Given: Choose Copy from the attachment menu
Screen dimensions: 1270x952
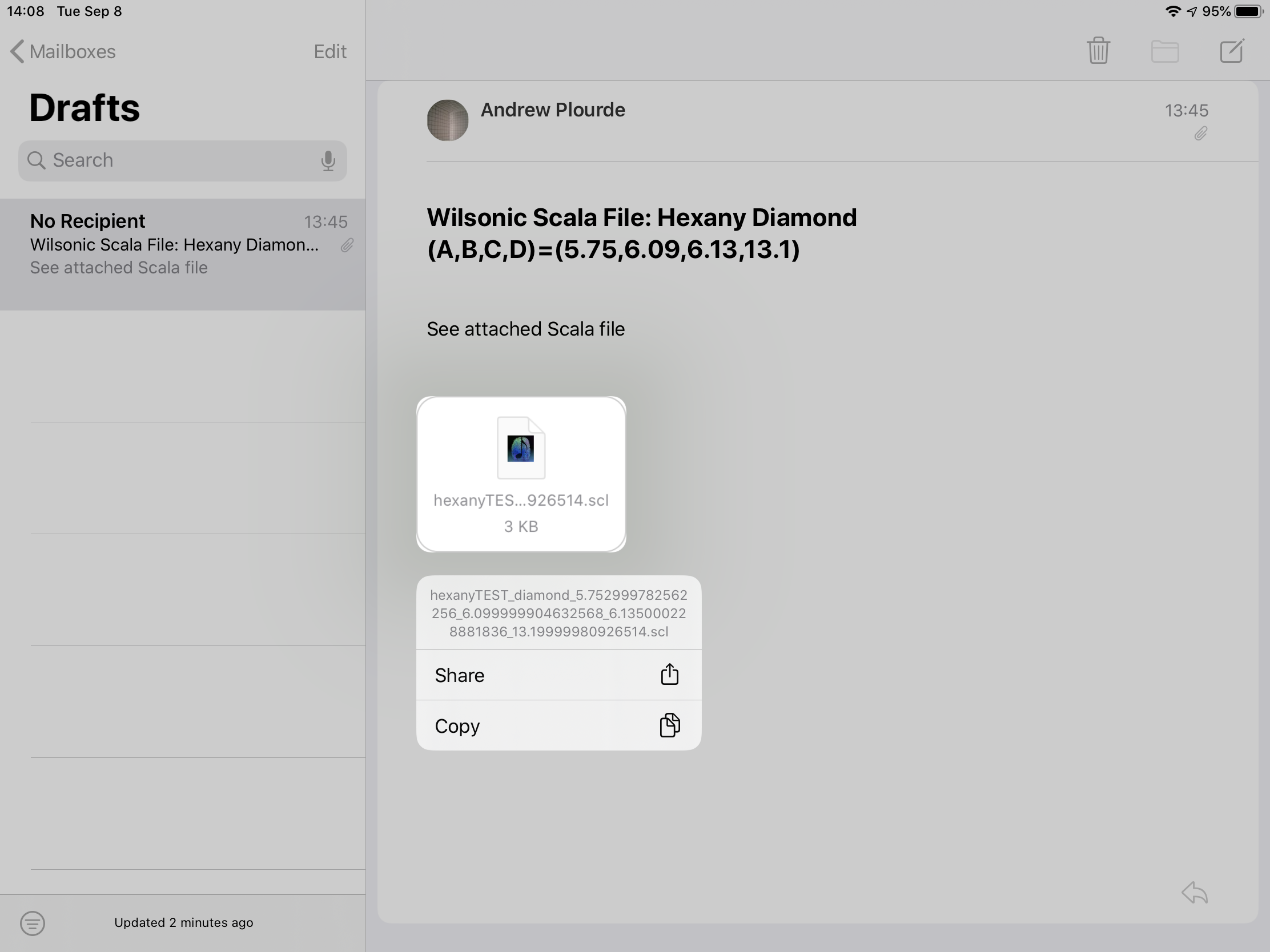Looking at the screenshot, I should pyautogui.click(x=457, y=726).
